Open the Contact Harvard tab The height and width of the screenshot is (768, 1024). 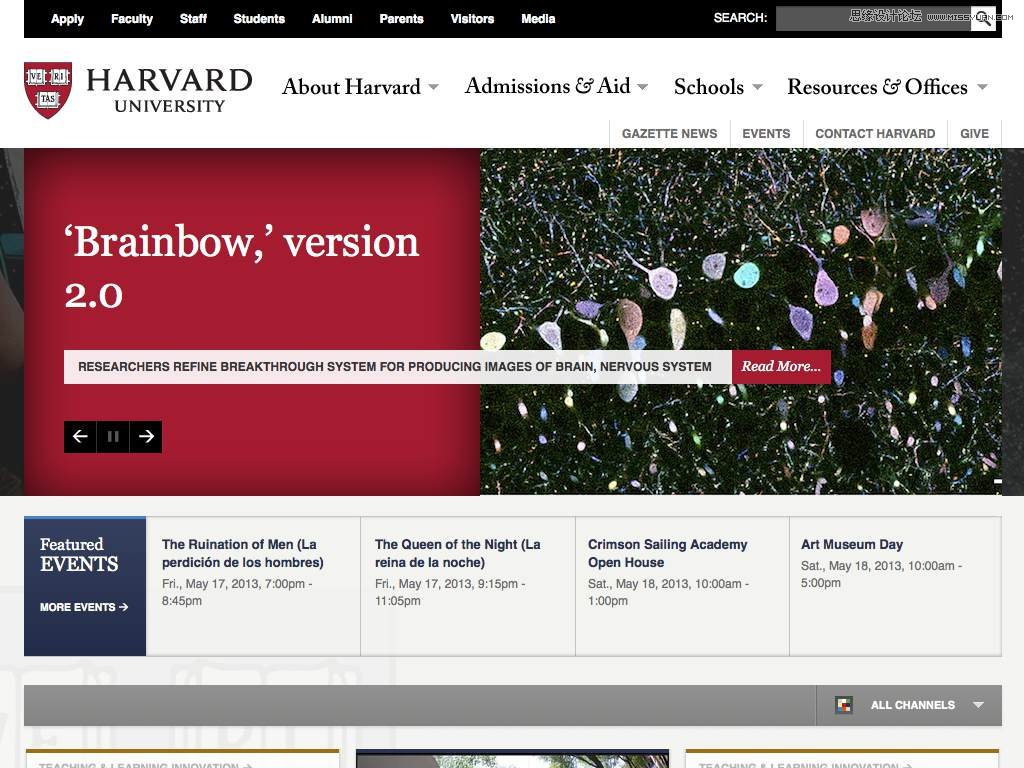tap(875, 134)
